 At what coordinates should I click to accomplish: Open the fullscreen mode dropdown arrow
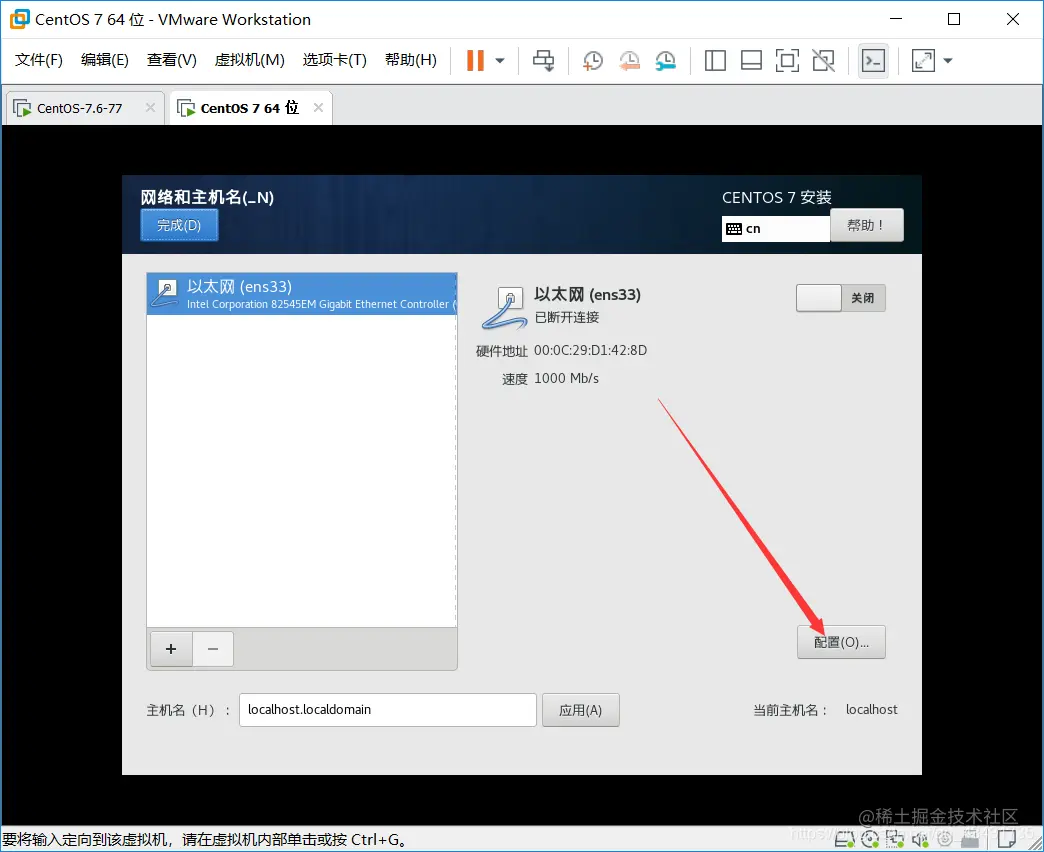[946, 60]
